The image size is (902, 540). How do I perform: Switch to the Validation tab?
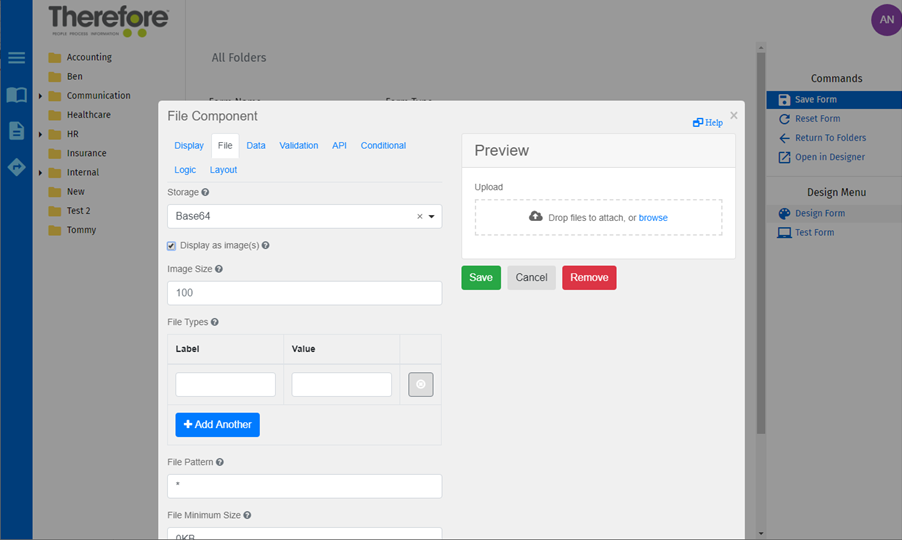[299, 146]
